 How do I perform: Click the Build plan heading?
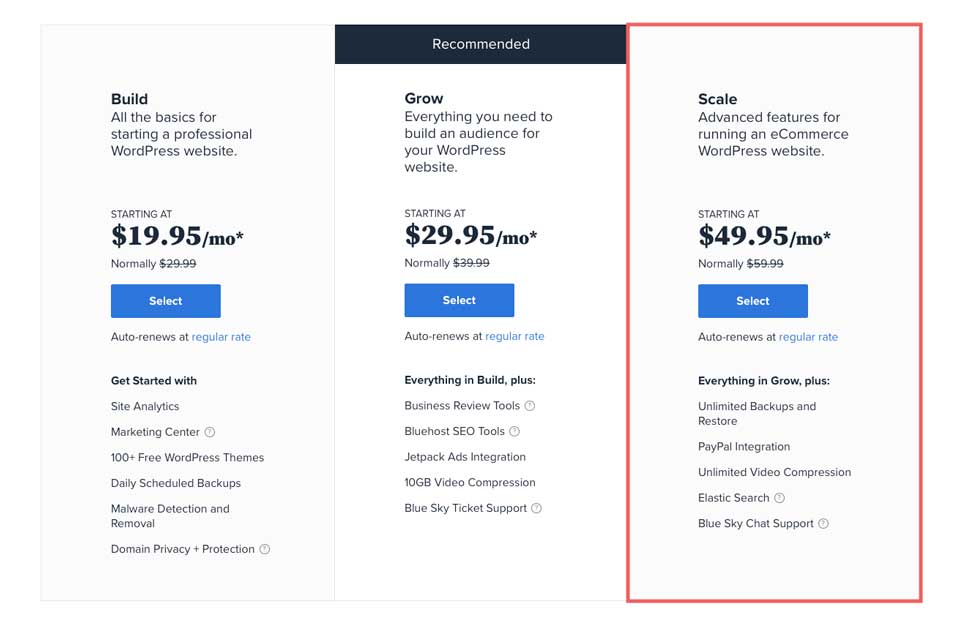click(x=129, y=99)
